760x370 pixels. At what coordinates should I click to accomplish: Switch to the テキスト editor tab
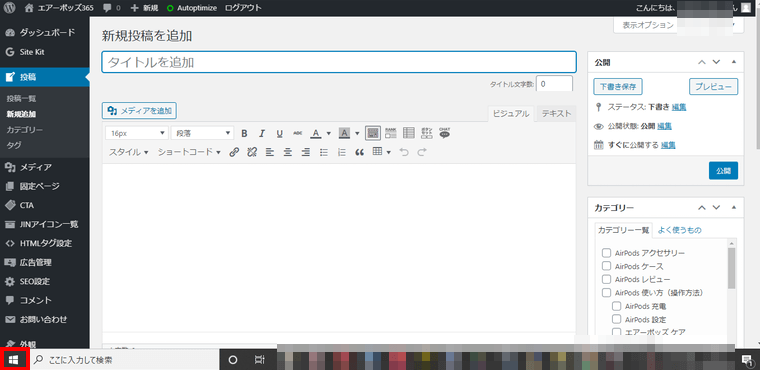pyautogui.click(x=556, y=114)
